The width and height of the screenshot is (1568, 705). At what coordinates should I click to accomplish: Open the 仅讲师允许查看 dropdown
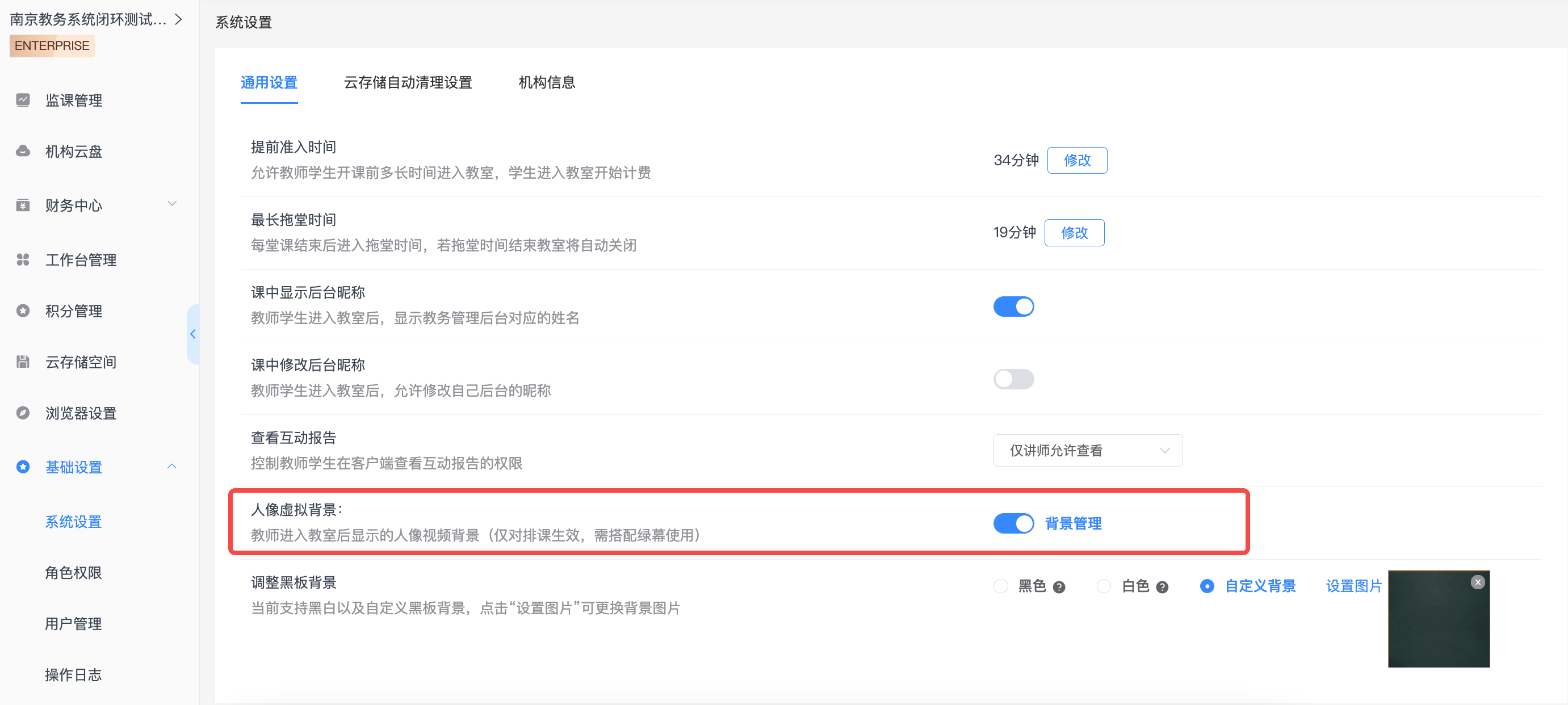coord(1088,451)
